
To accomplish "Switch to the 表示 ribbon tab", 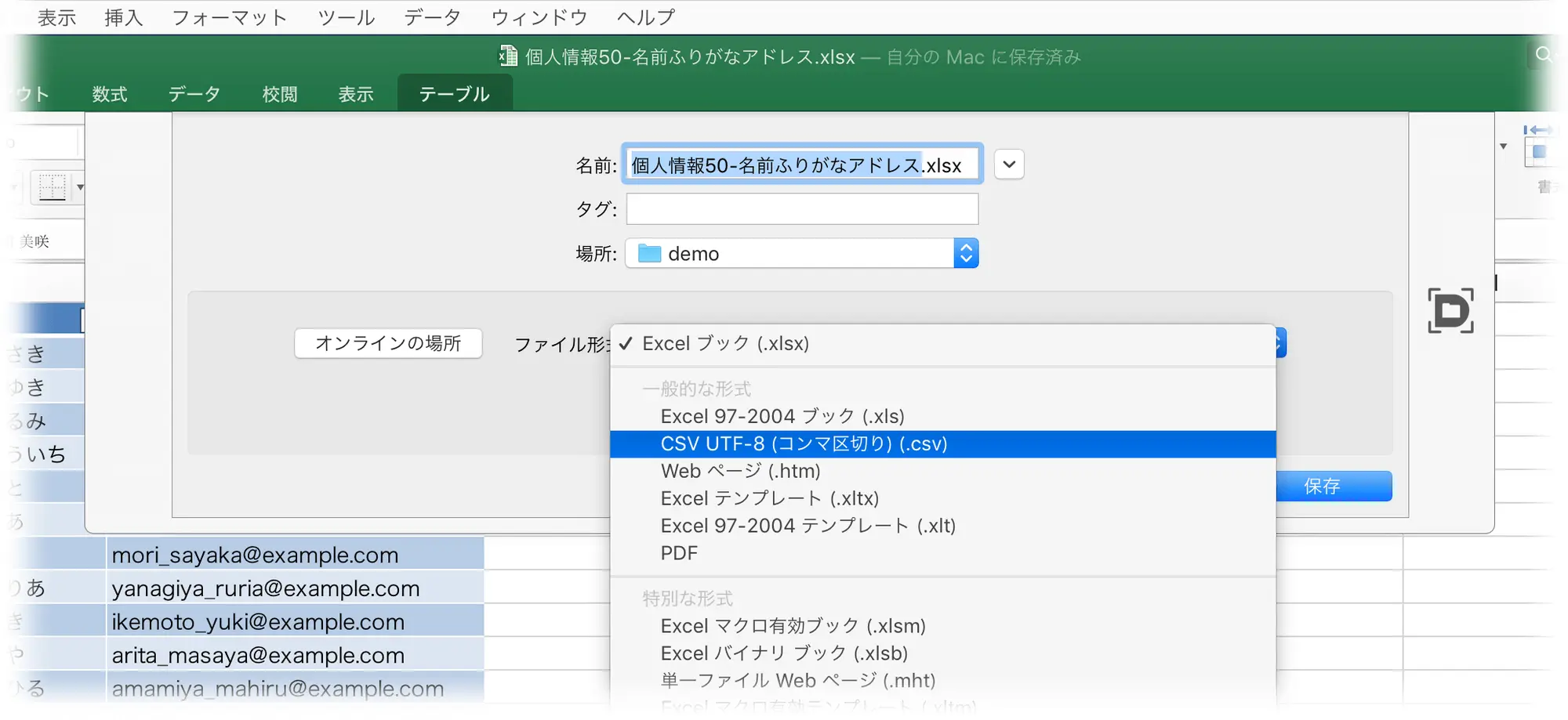I will 356,94.
